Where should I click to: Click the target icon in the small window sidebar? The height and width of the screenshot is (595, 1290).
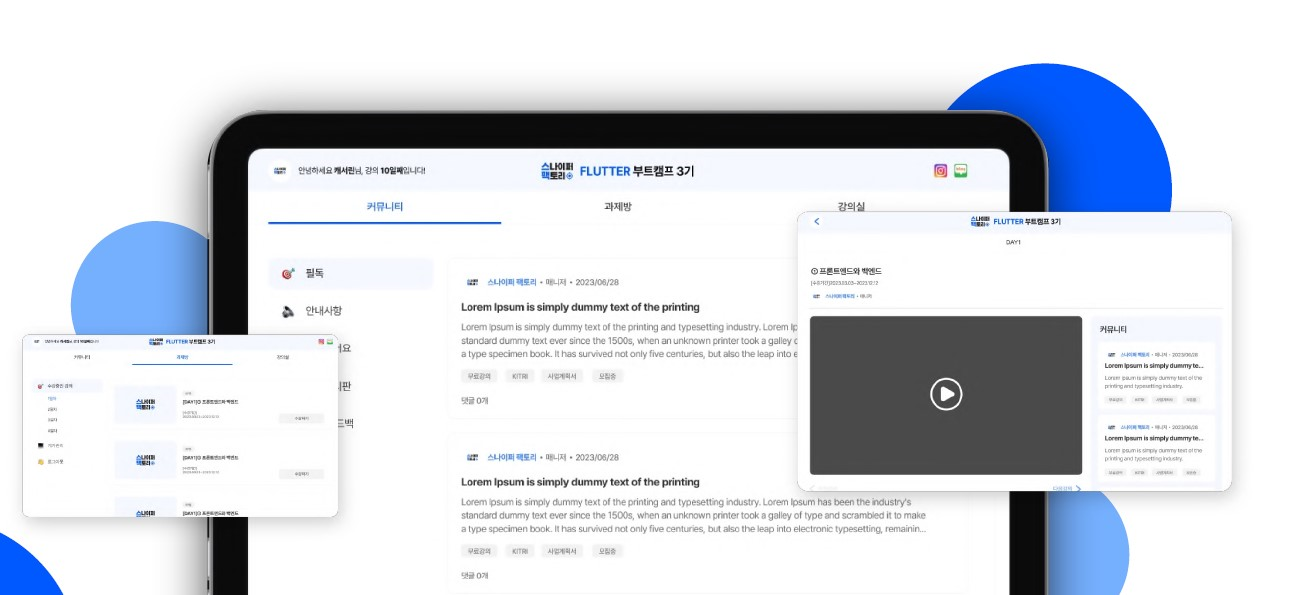[40, 385]
